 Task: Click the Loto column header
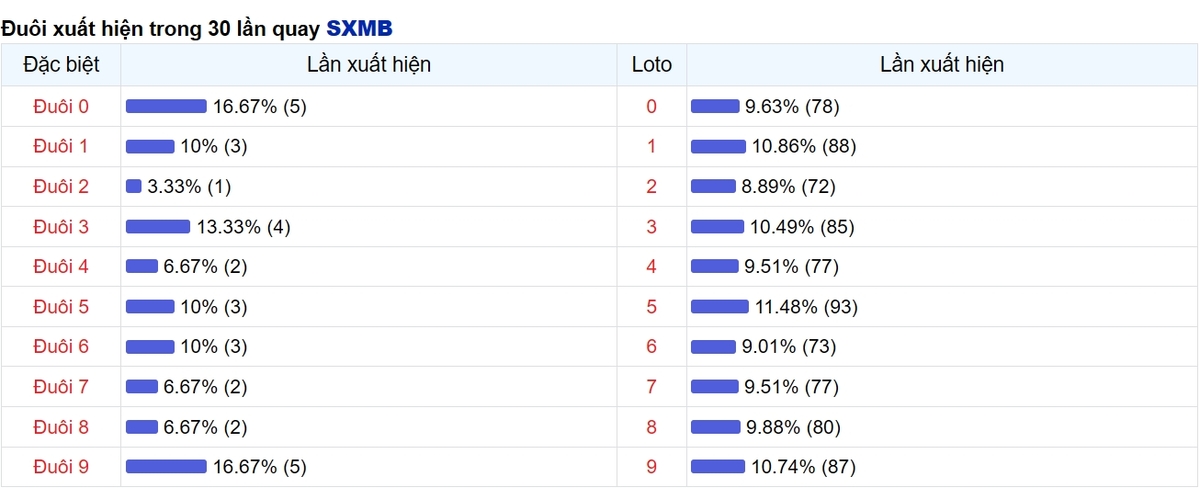652,65
